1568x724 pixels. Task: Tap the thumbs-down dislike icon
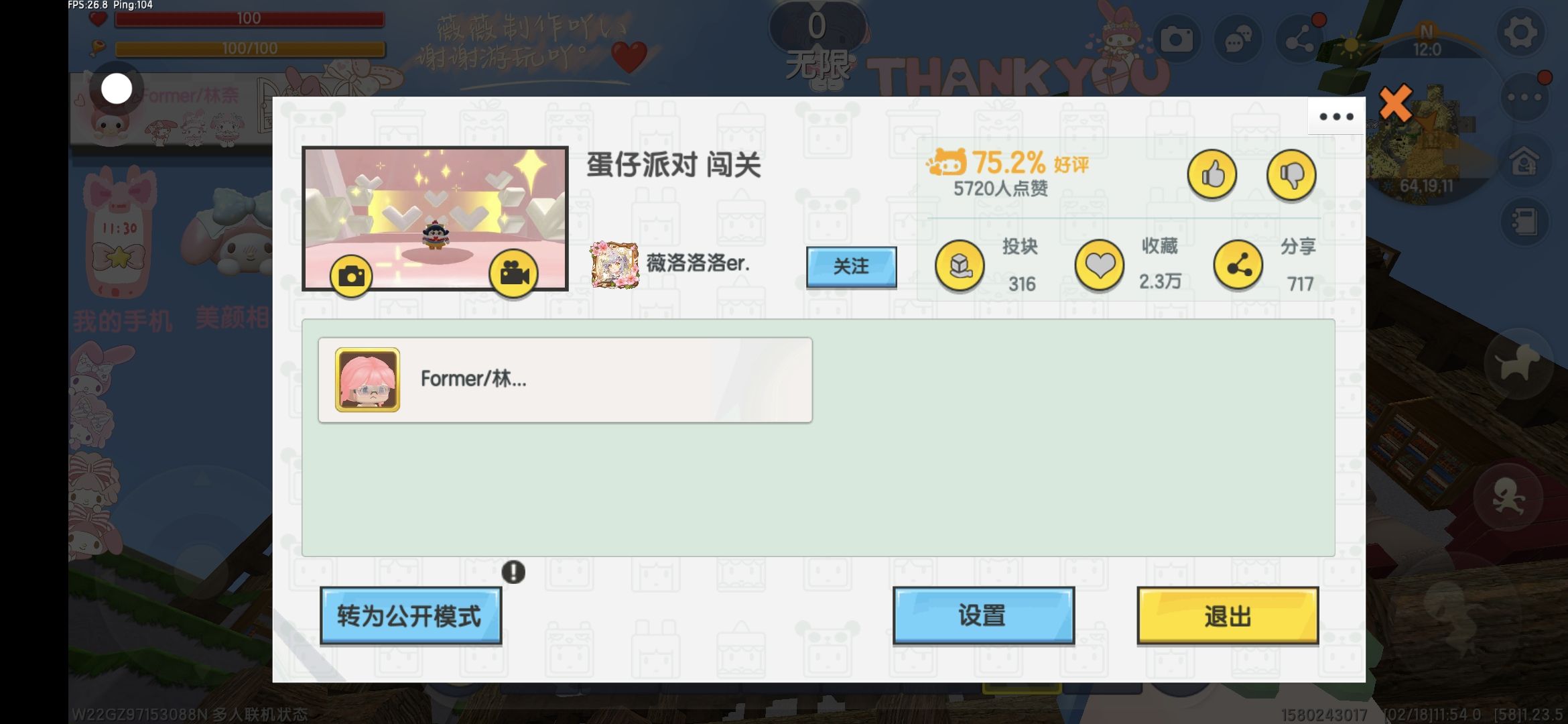click(1291, 175)
